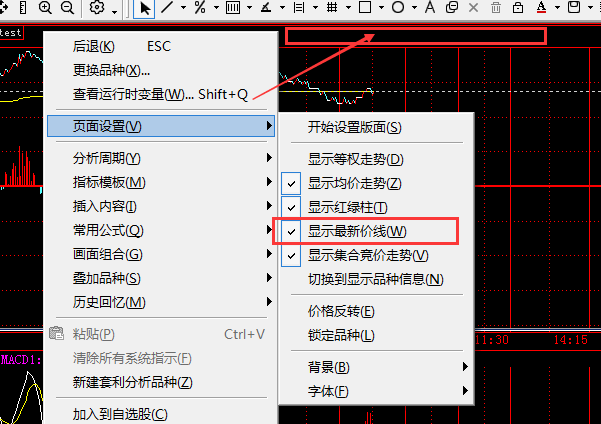The width and height of the screenshot is (601, 424).
Task: Expand the 历史回忆(M) submenu
Action: (161, 302)
